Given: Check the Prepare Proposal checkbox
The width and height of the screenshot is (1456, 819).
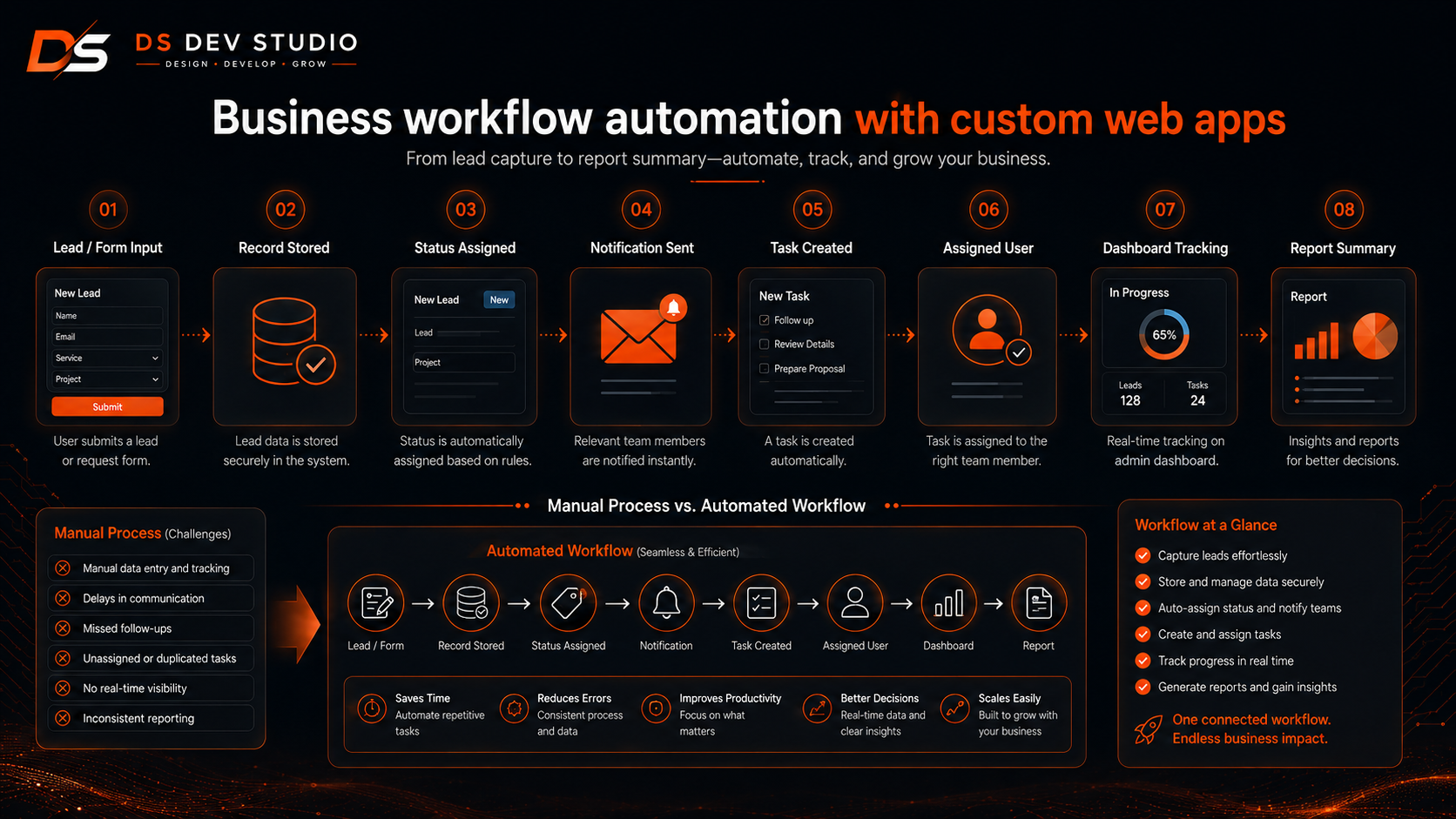Looking at the screenshot, I should pyautogui.click(x=764, y=368).
